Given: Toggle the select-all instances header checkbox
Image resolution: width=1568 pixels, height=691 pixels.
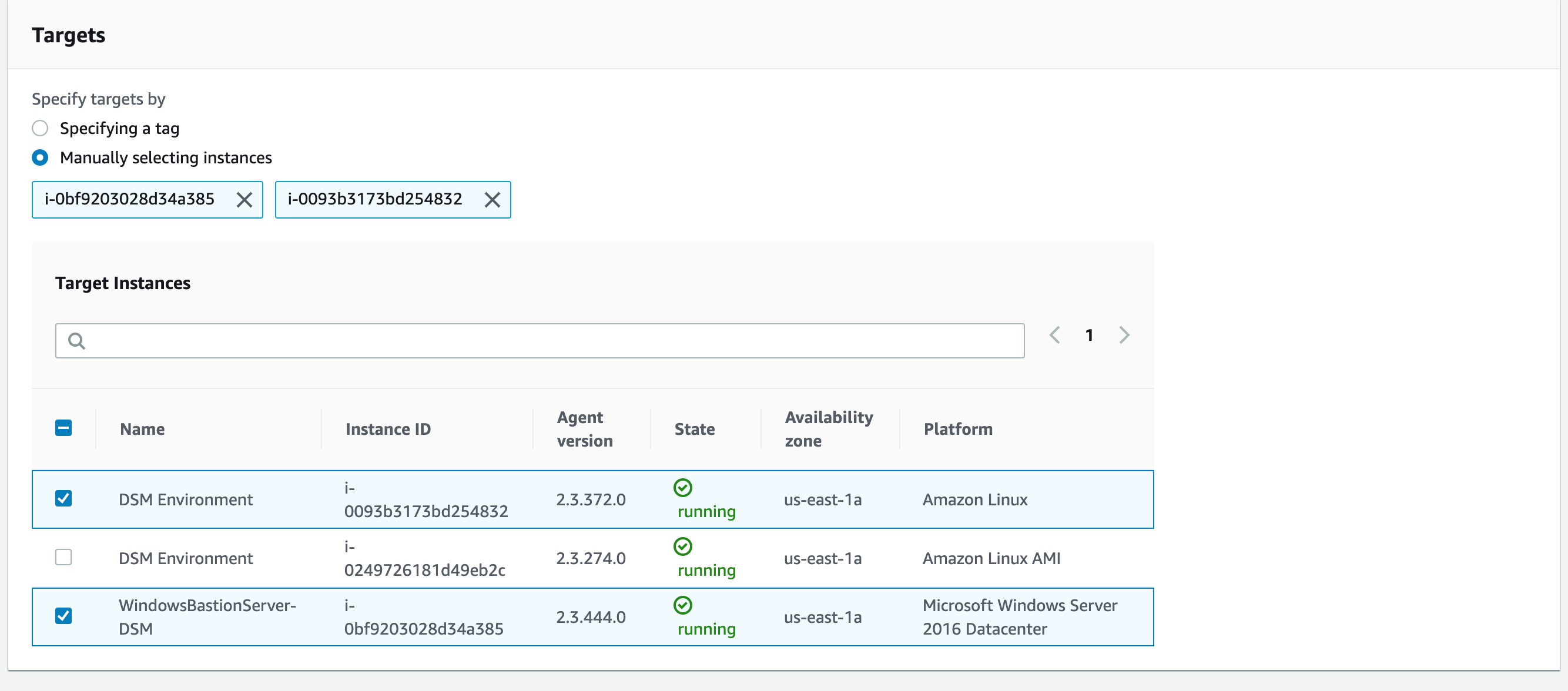Looking at the screenshot, I should click(x=63, y=428).
